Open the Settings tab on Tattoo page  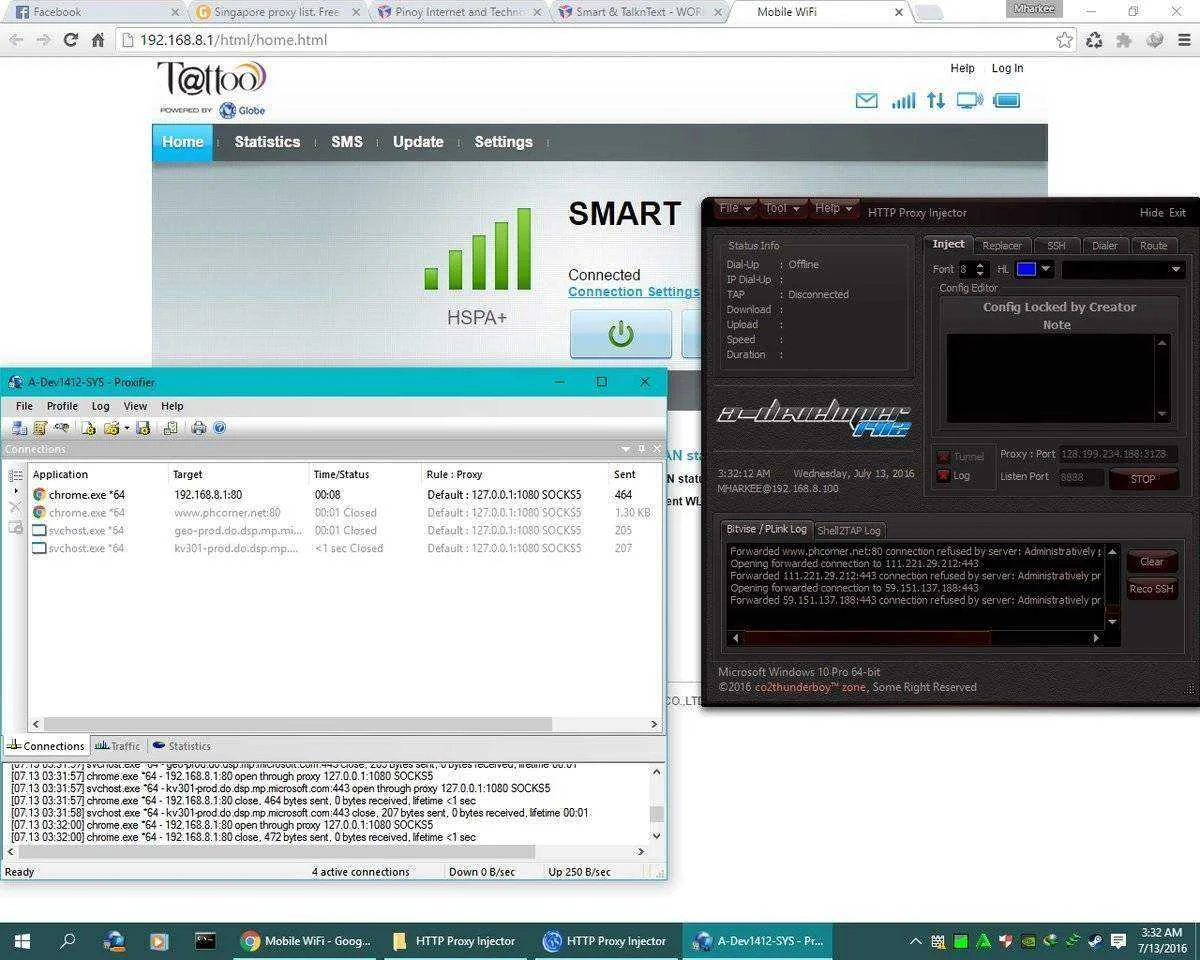(x=503, y=142)
